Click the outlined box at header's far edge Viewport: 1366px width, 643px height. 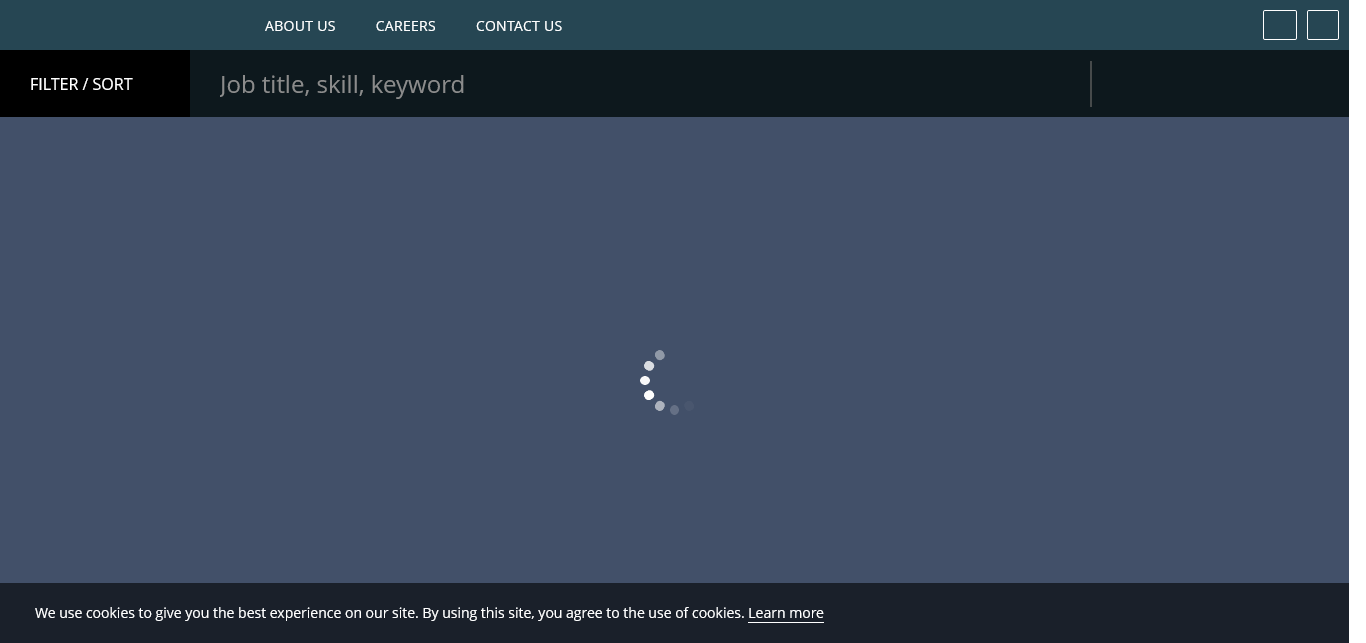[1322, 25]
